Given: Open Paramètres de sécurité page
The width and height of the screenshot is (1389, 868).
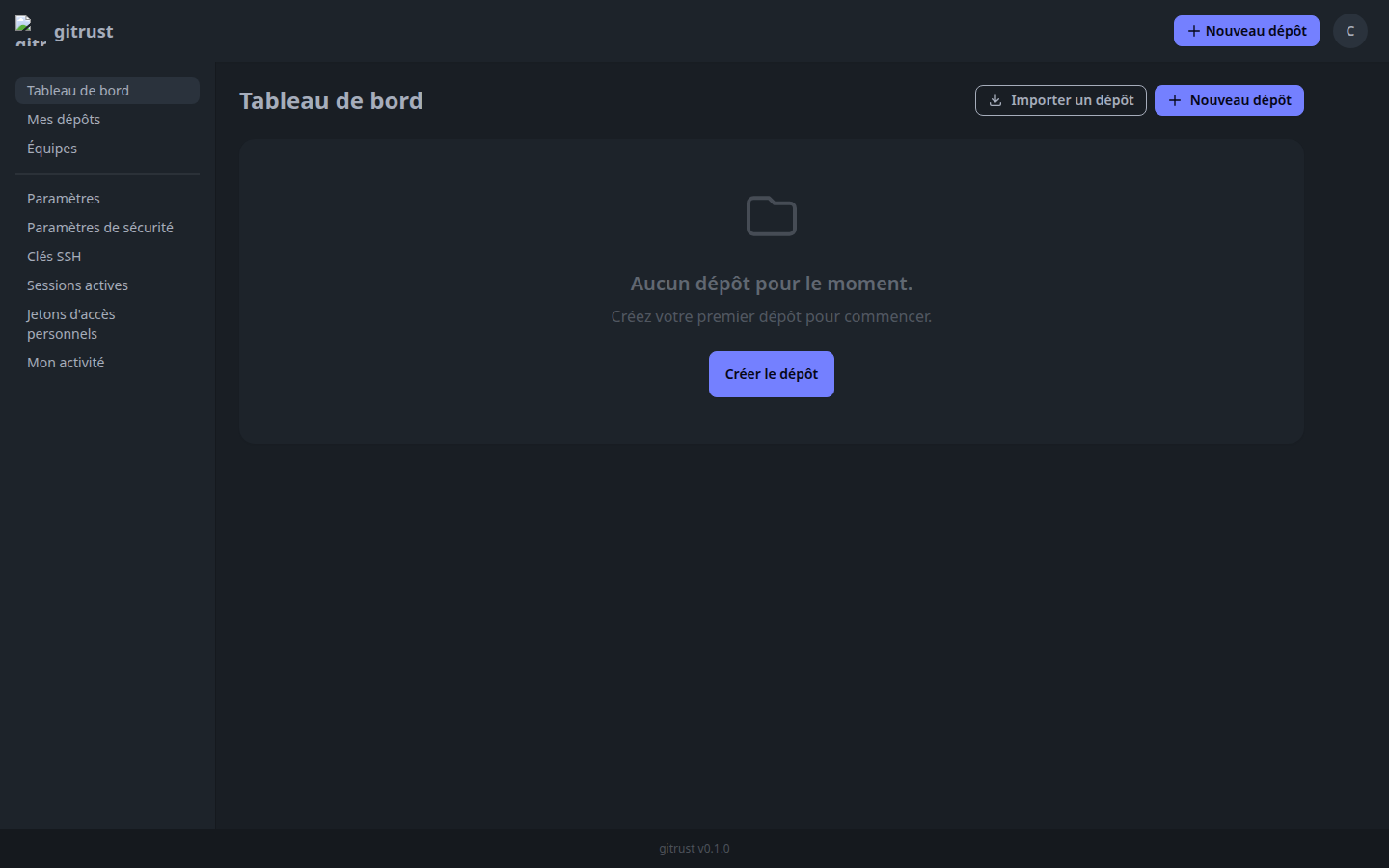Looking at the screenshot, I should [100, 228].
